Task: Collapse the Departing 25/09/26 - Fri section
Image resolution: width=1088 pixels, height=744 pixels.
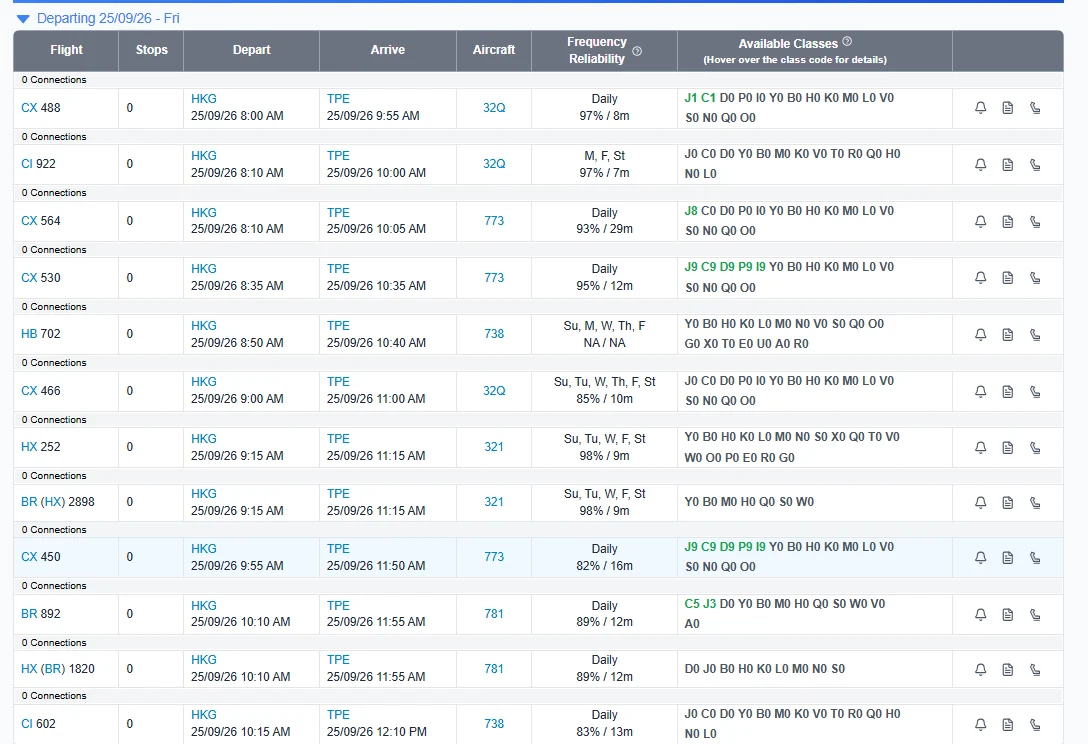Action: [23, 19]
